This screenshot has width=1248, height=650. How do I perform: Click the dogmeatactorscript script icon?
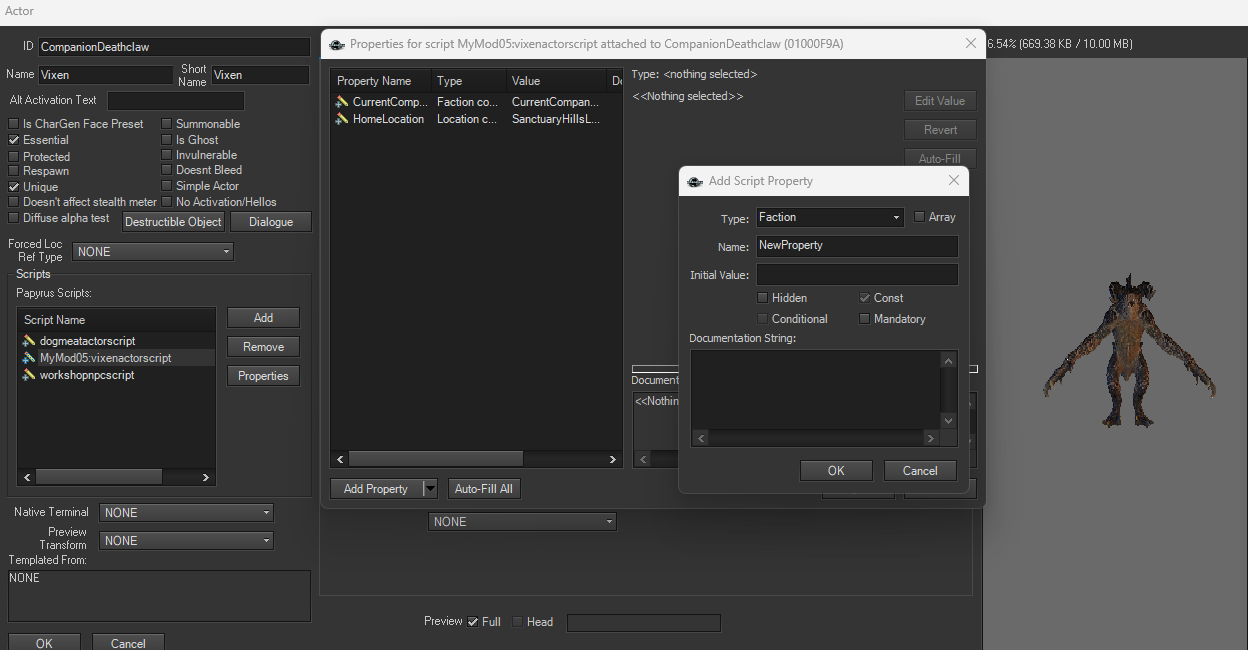click(29, 341)
